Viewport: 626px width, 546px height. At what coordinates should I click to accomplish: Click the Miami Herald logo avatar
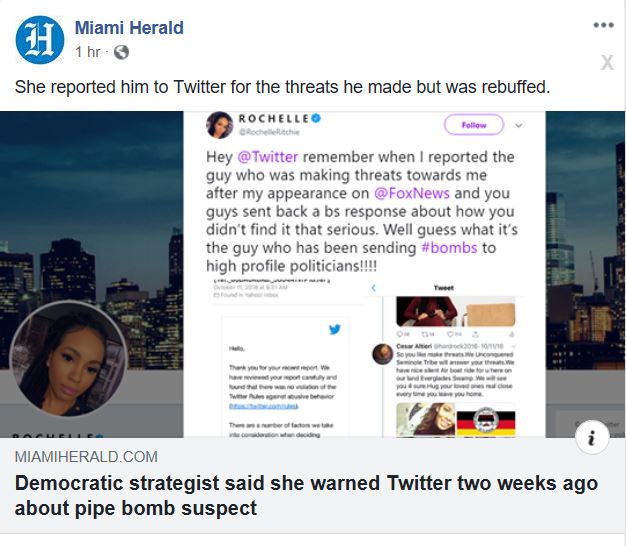pos(40,40)
